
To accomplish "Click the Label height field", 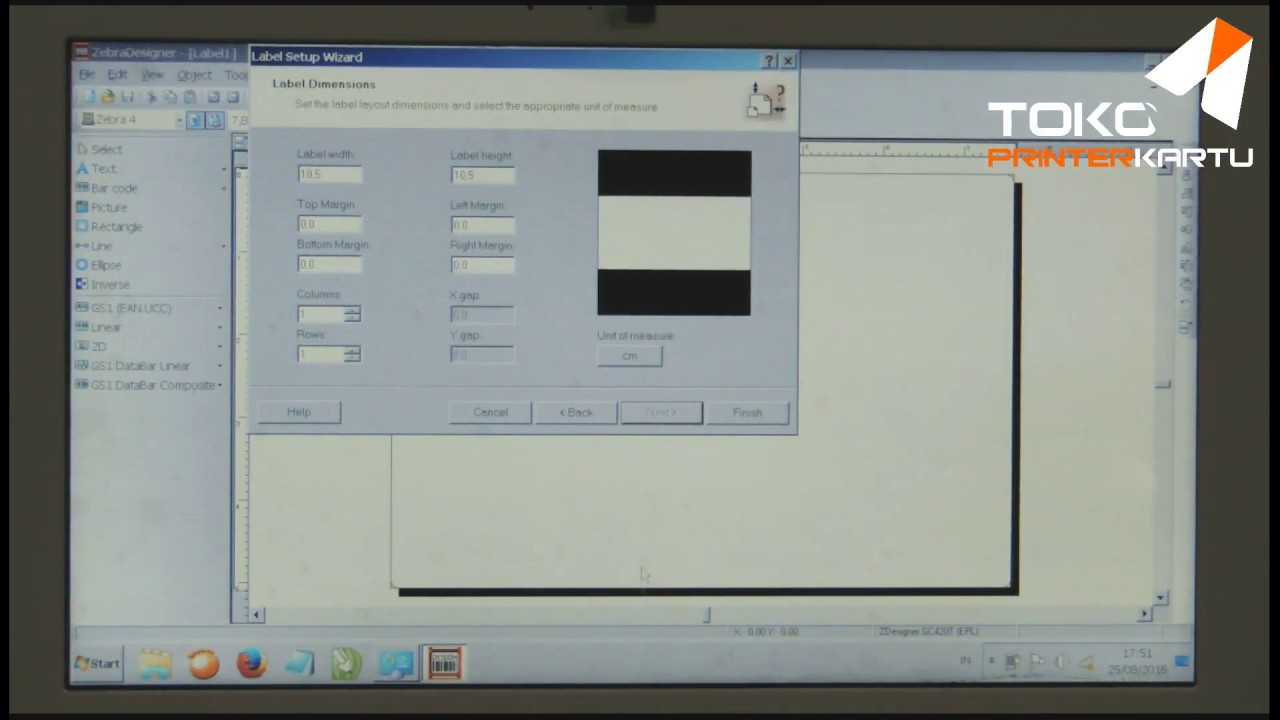I will tap(482, 175).
